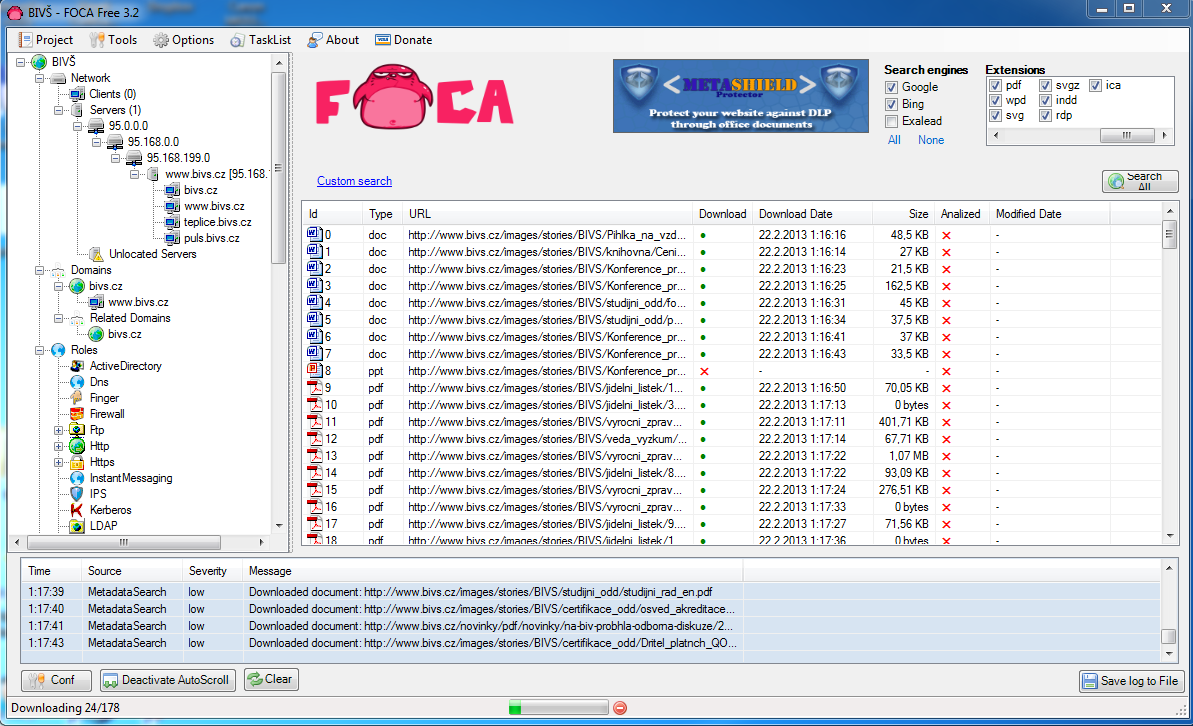
Task: Click the Https lock icon
Action: [77, 462]
